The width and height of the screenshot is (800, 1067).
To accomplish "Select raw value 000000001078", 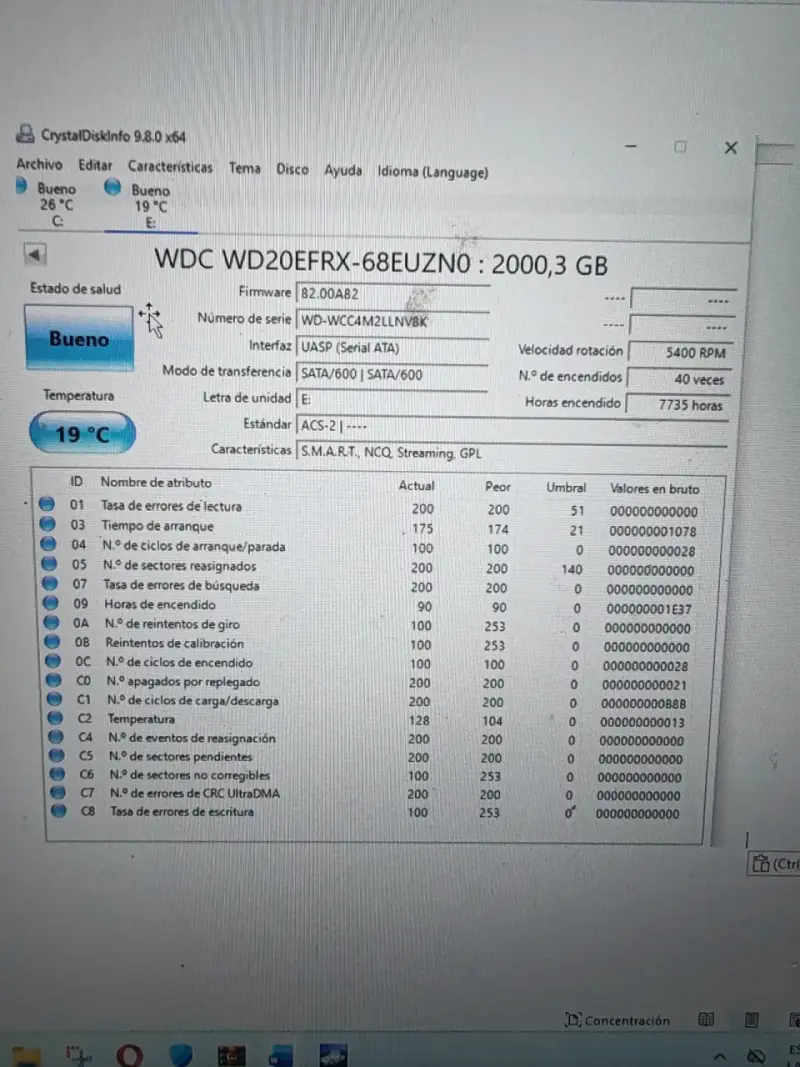I will 652,531.
